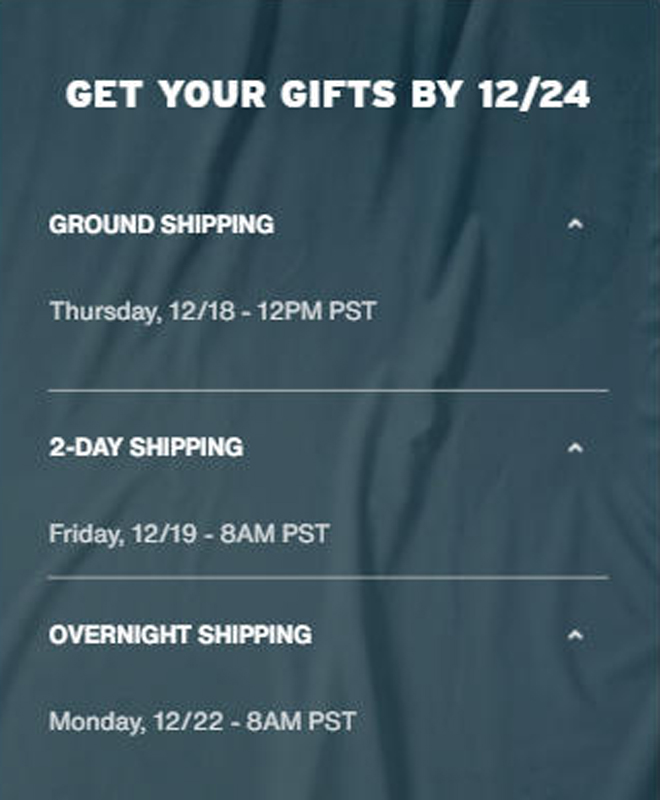Click the chevron beside 2-Day Shipping
Viewport: 660px width, 800px height.
[574, 447]
